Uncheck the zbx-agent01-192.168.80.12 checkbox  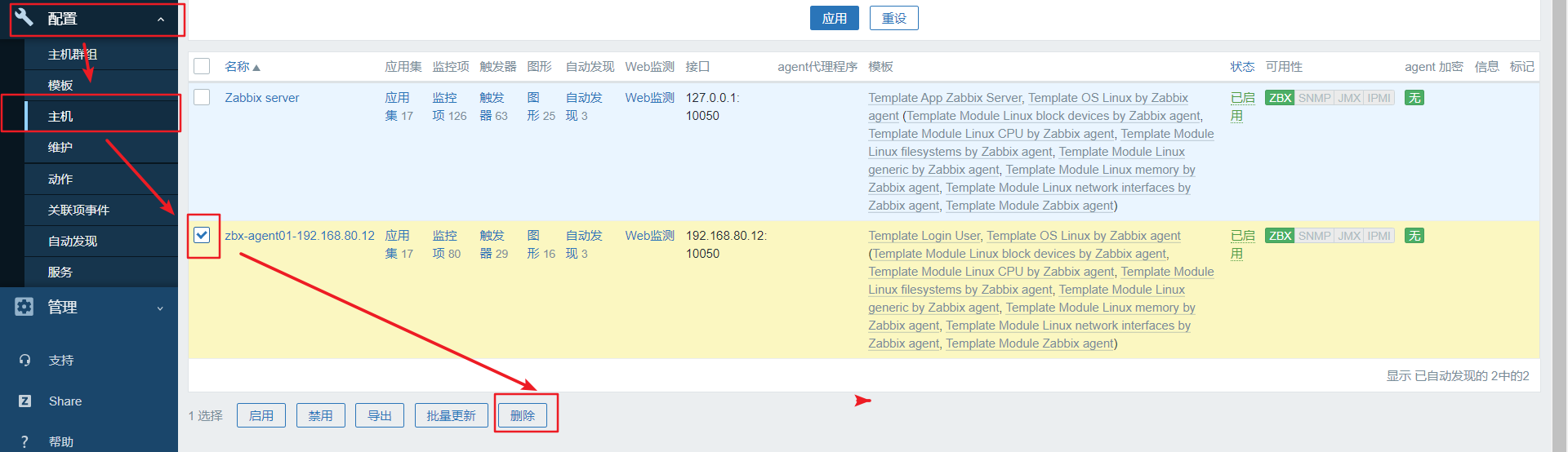click(x=202, y=235)
